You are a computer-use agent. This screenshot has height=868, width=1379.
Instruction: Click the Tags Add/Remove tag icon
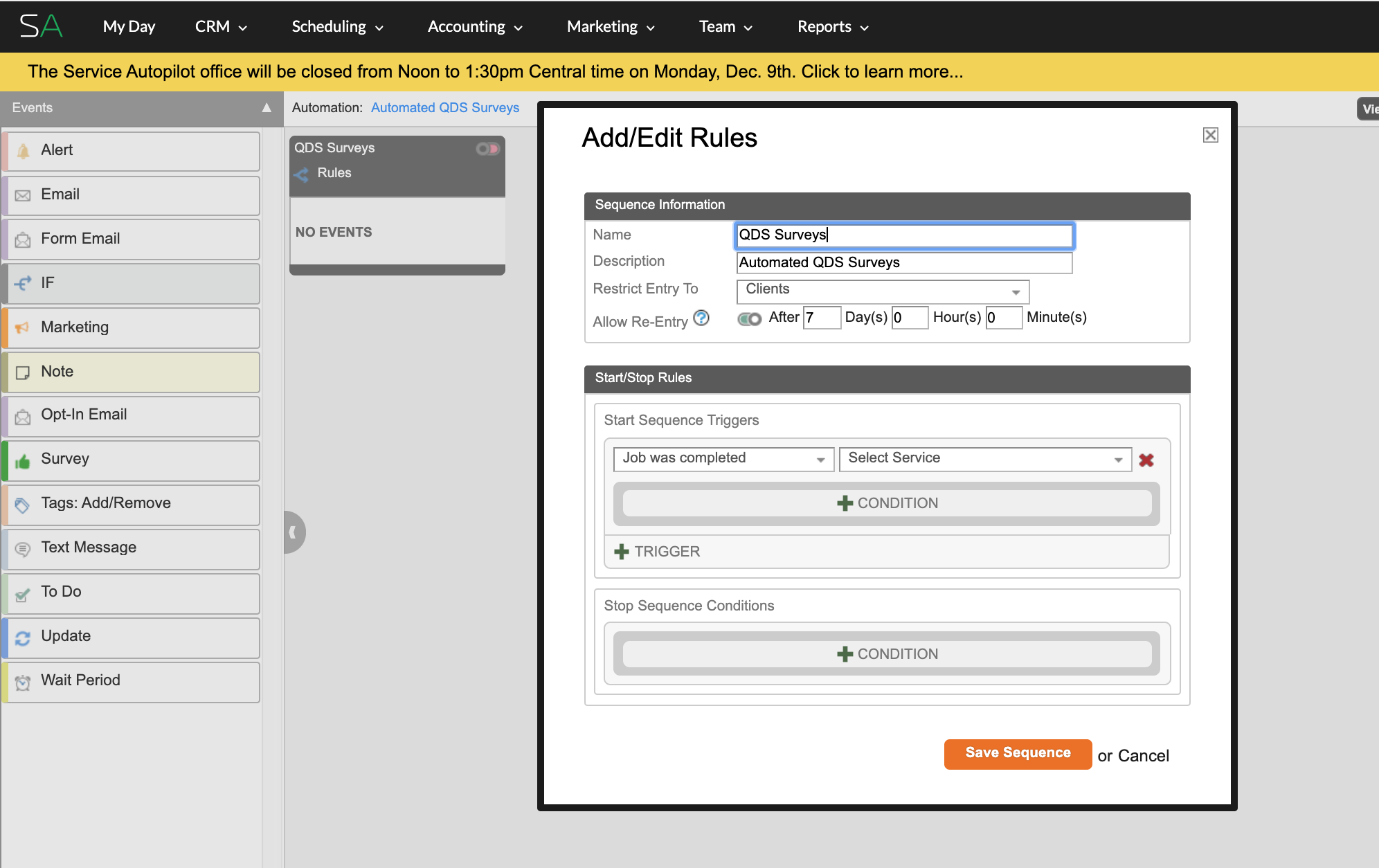coord(22,505)
